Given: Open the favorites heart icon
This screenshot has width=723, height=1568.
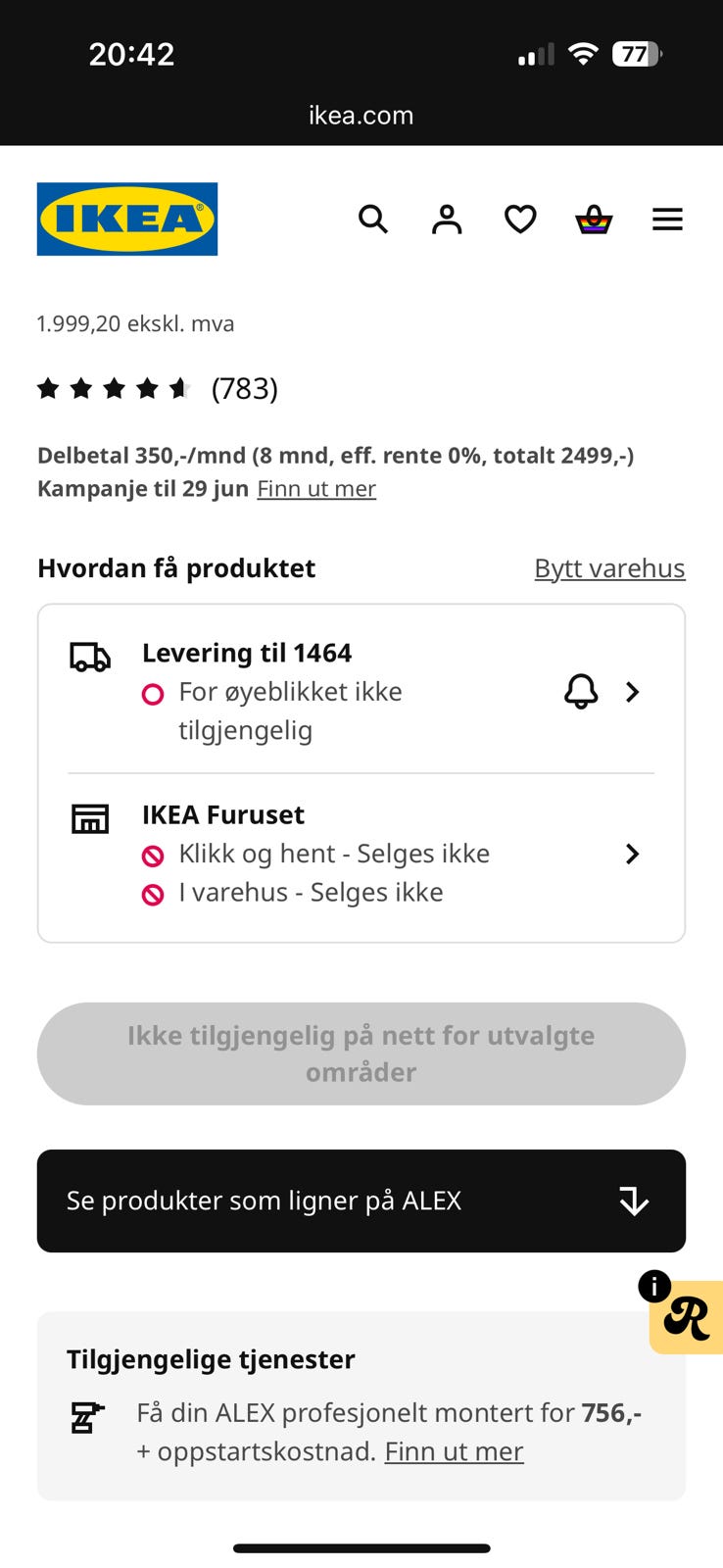Looking at the screenshot, I should point(520,219).
